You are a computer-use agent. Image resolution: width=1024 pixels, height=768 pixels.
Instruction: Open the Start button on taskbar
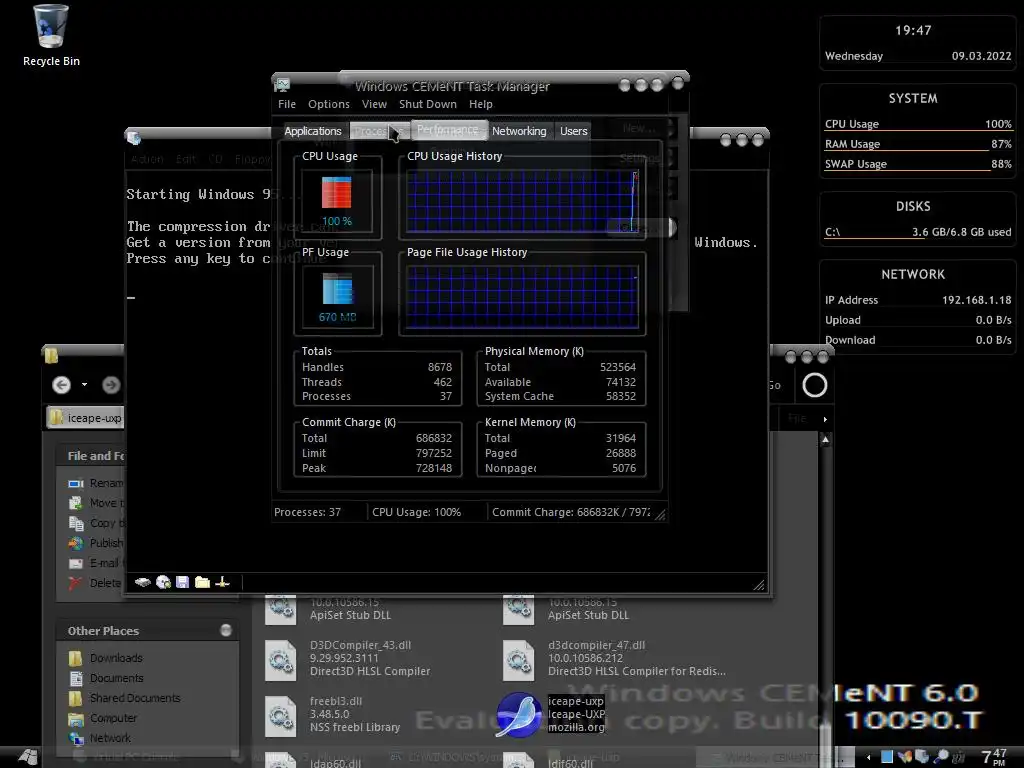[27, 756]
